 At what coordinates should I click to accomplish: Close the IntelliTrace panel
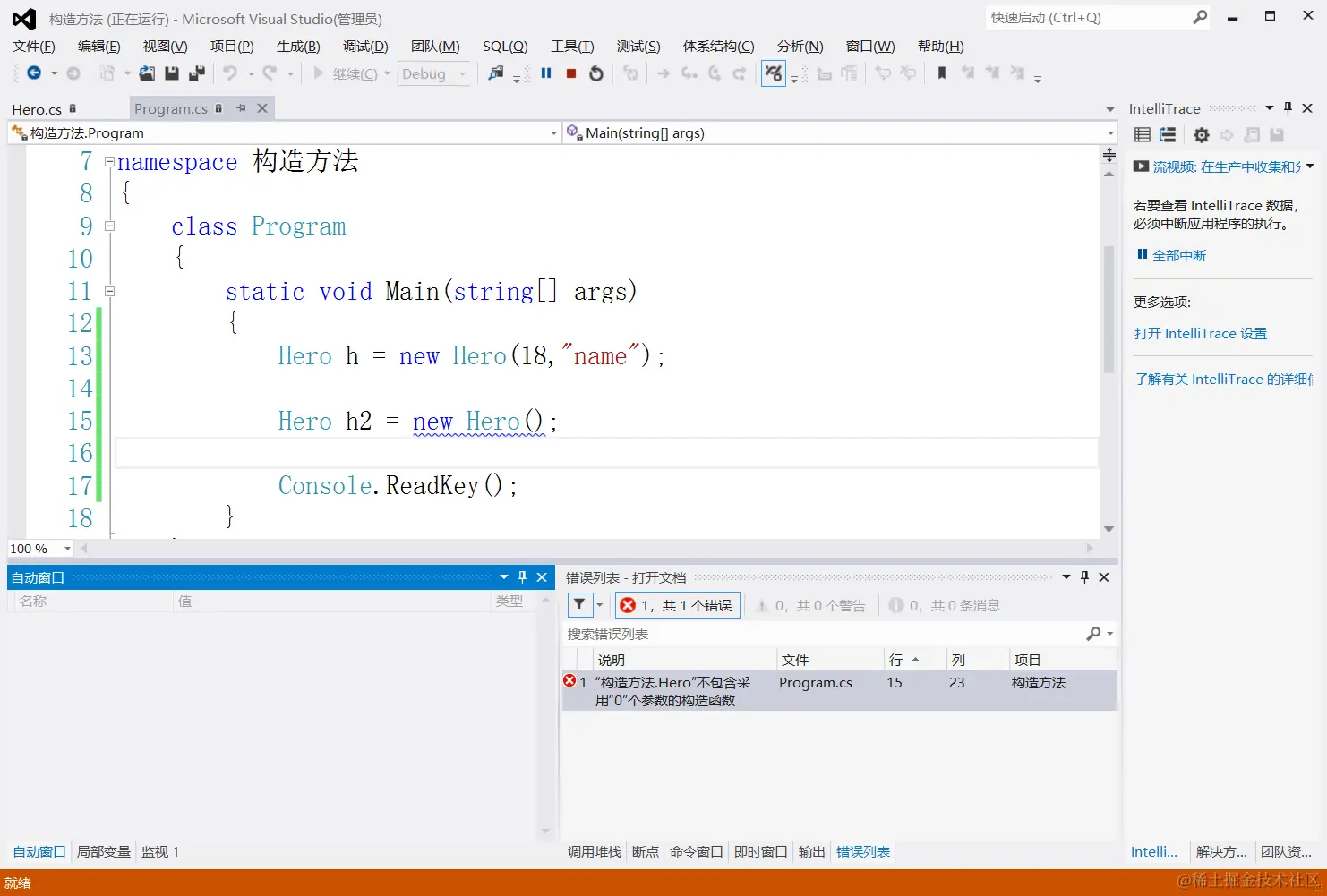tap(1307, 108)
